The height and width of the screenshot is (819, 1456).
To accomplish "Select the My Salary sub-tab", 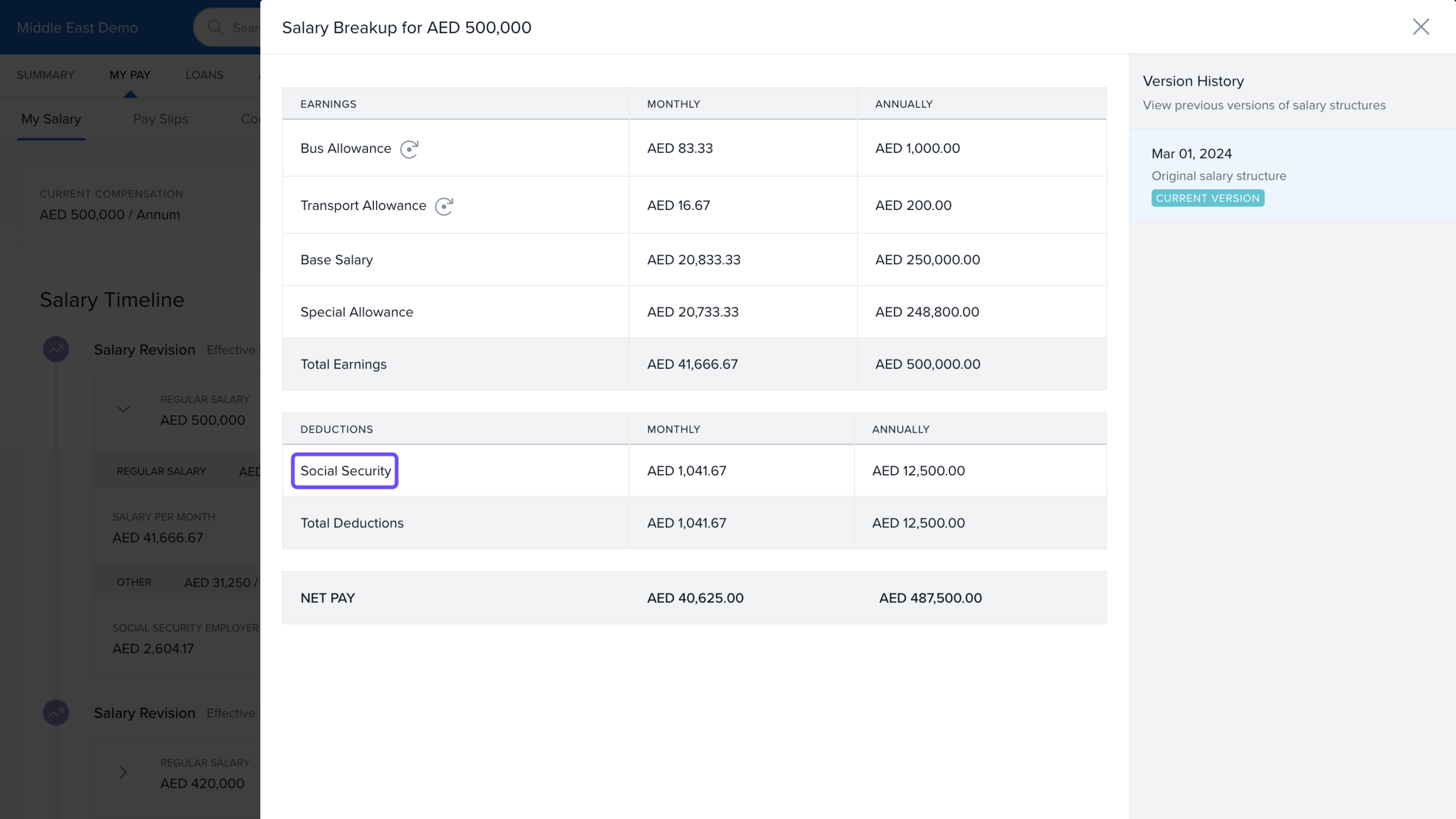I will 51,119.
